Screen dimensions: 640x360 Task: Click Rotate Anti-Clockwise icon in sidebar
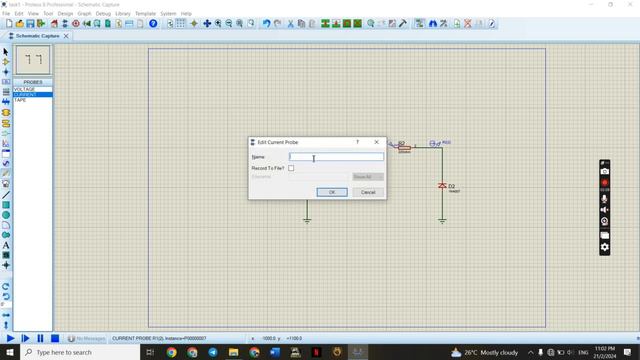6,296
